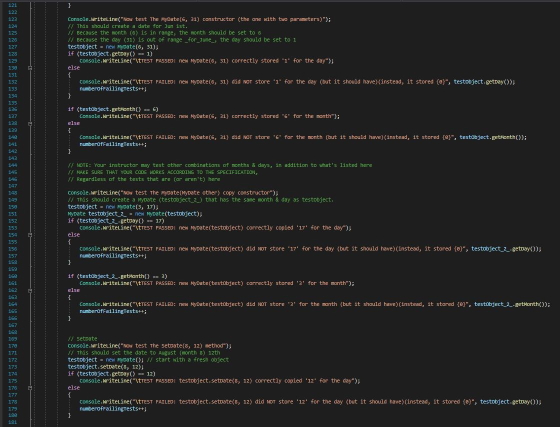Collapse the else block at line 138

30,124
